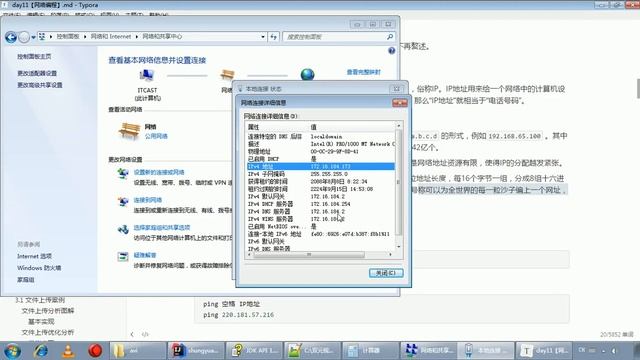The height and width of the screenshot is (360, 640).
Task: Open 疑难解答 link
Action: (145, 256)
